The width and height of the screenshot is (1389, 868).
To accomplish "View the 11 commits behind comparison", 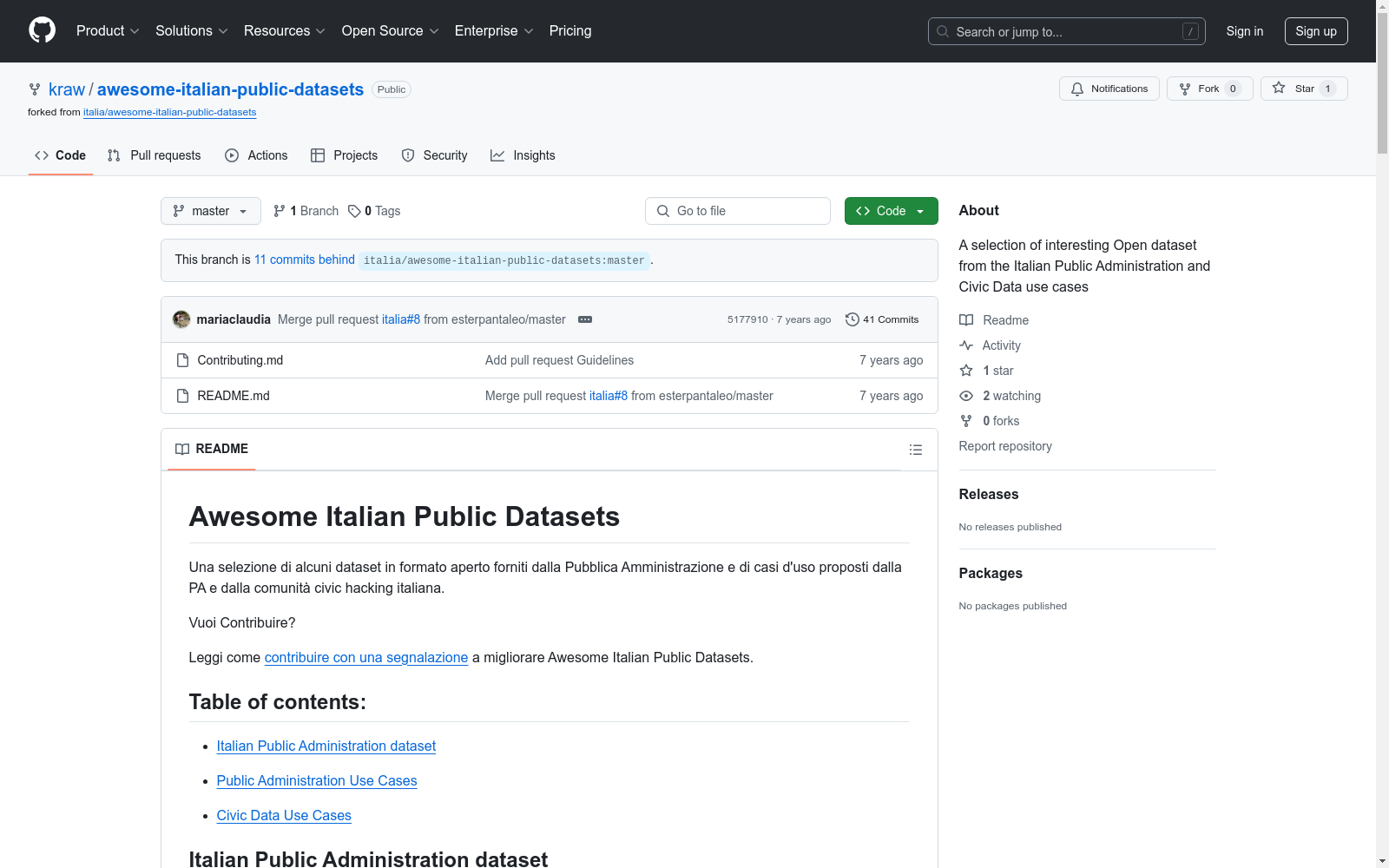I will point(305,260).
